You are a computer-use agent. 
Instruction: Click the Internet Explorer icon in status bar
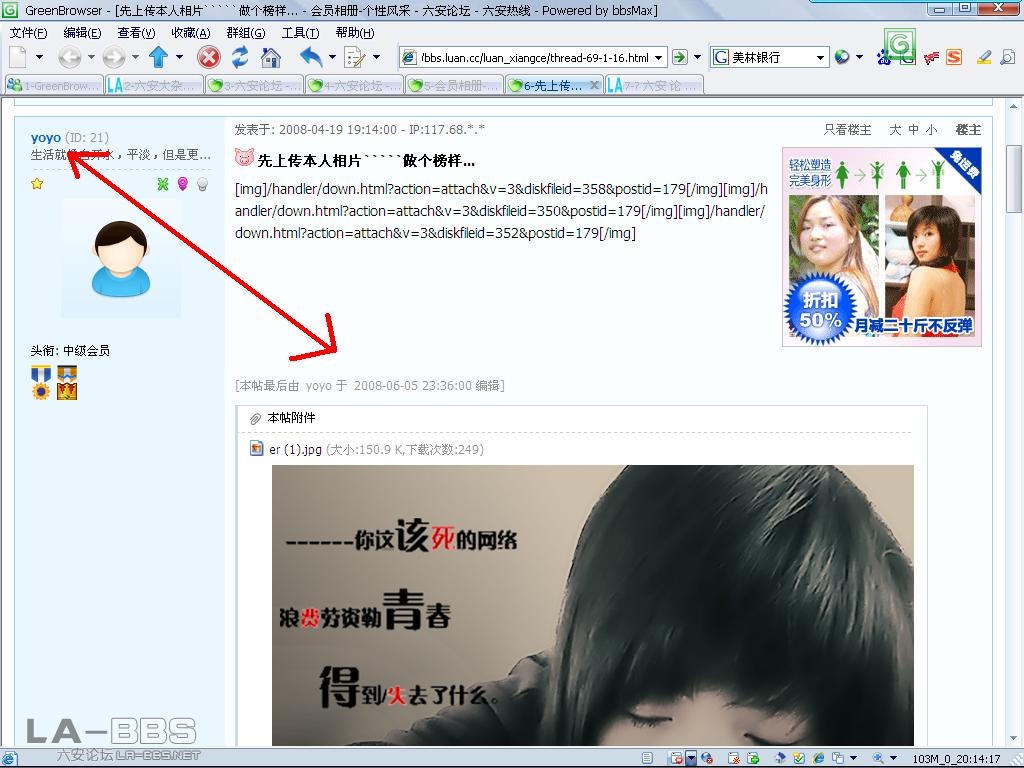point(818,758)
